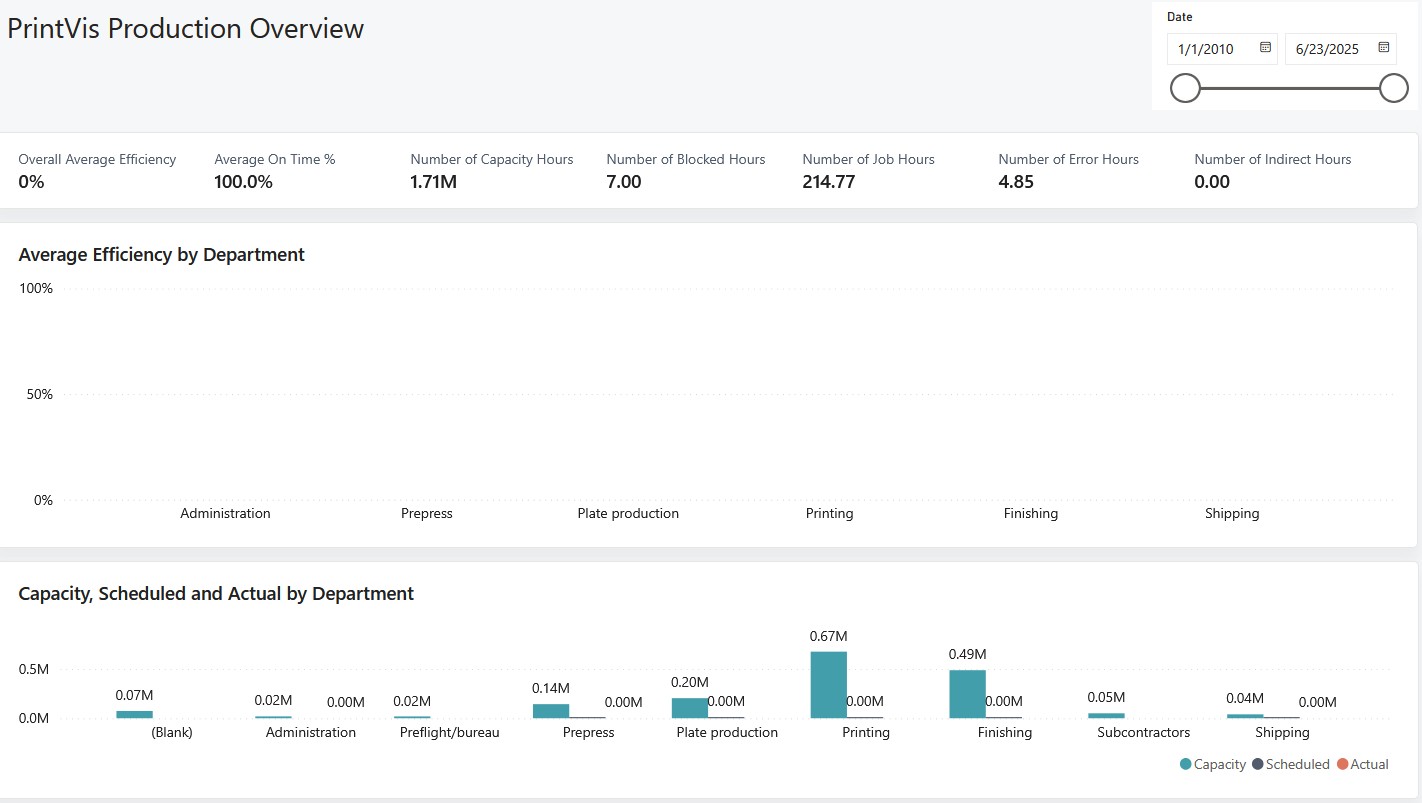
Task: Click the Average Efficiency by Department chart title
Action: pos(161,255)
